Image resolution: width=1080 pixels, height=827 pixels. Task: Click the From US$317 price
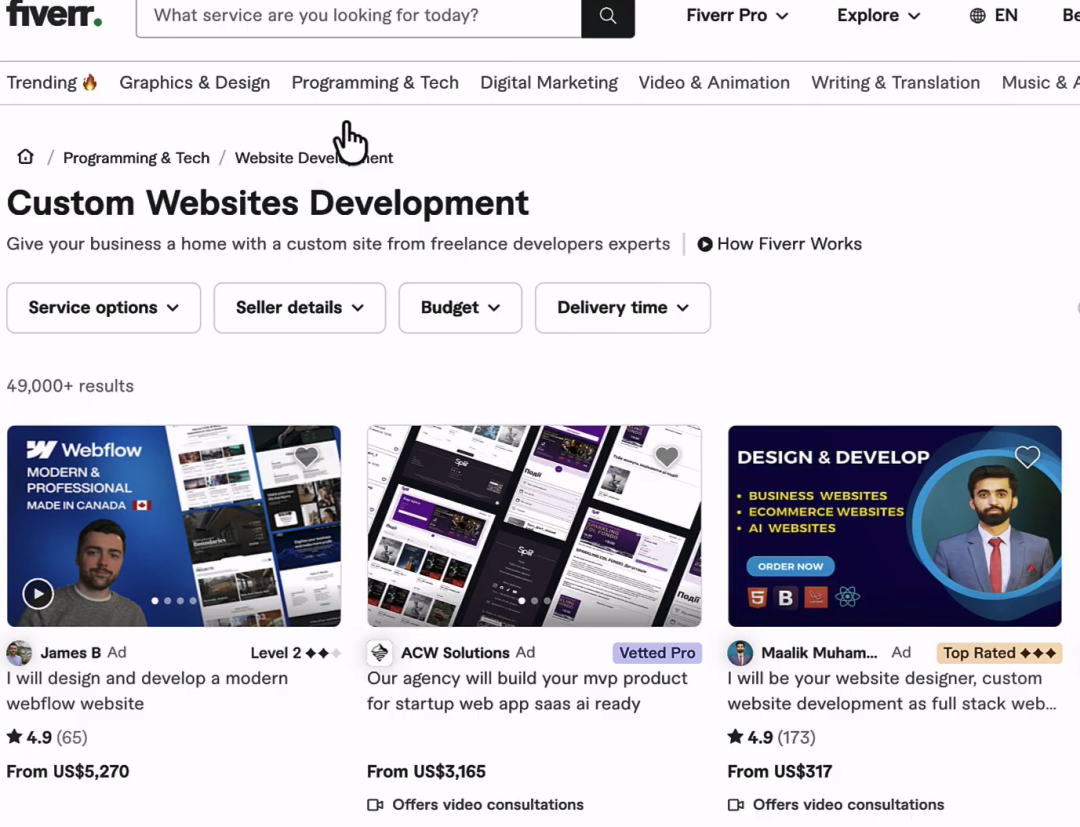tap(780, 771)
